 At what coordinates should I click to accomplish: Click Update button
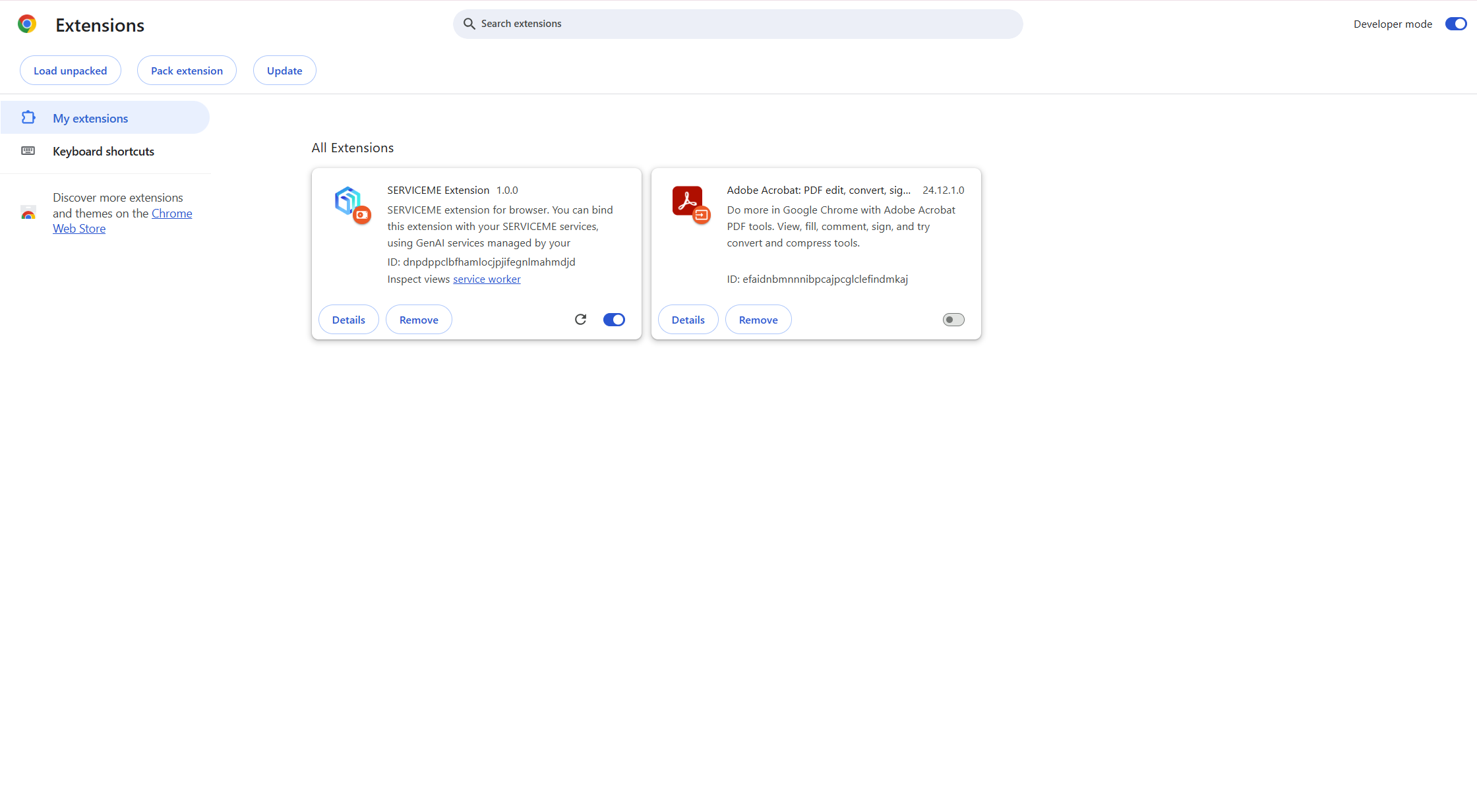tap(285, 71)
